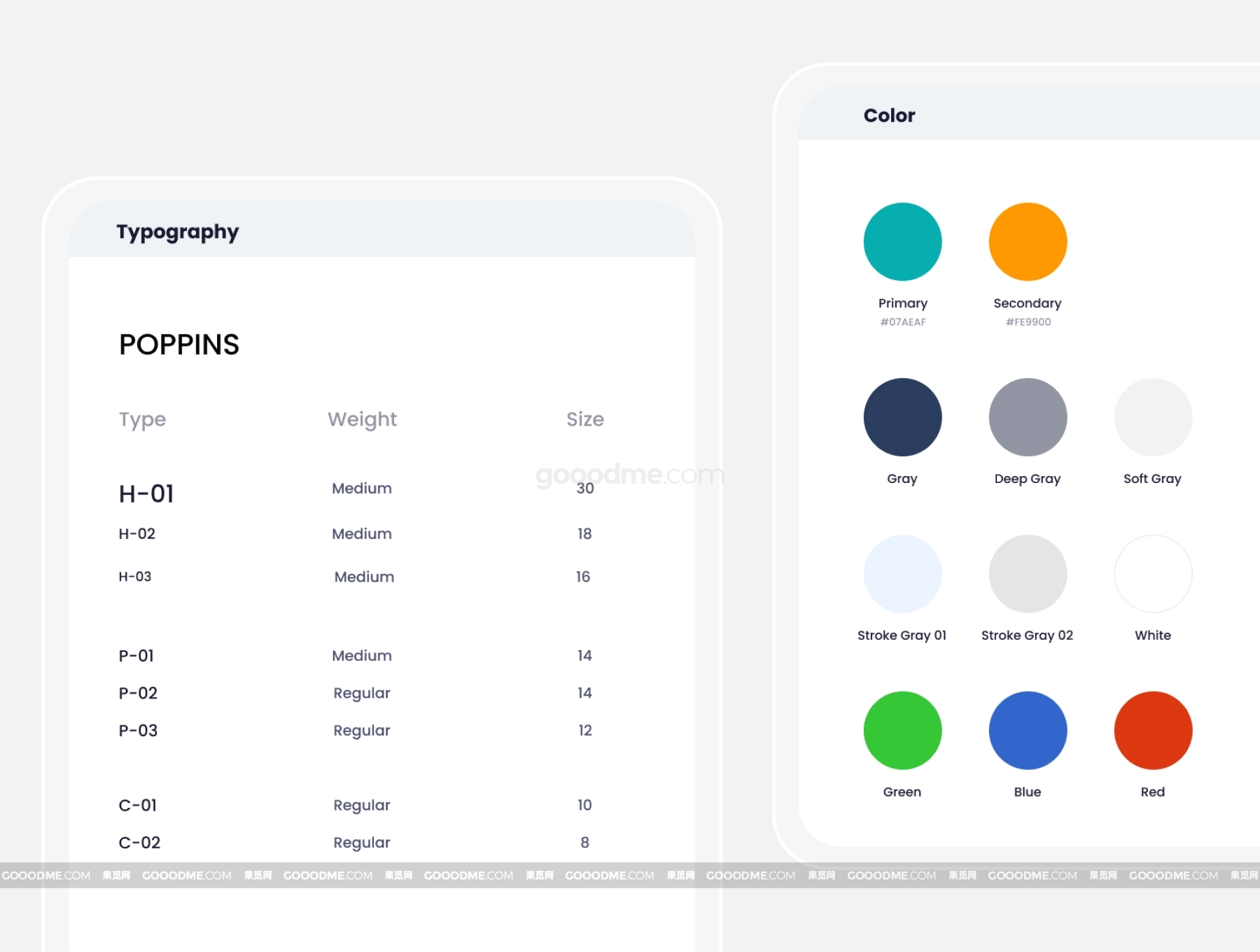
Task: Select the H-01 type label
Action: click(146, 493)
